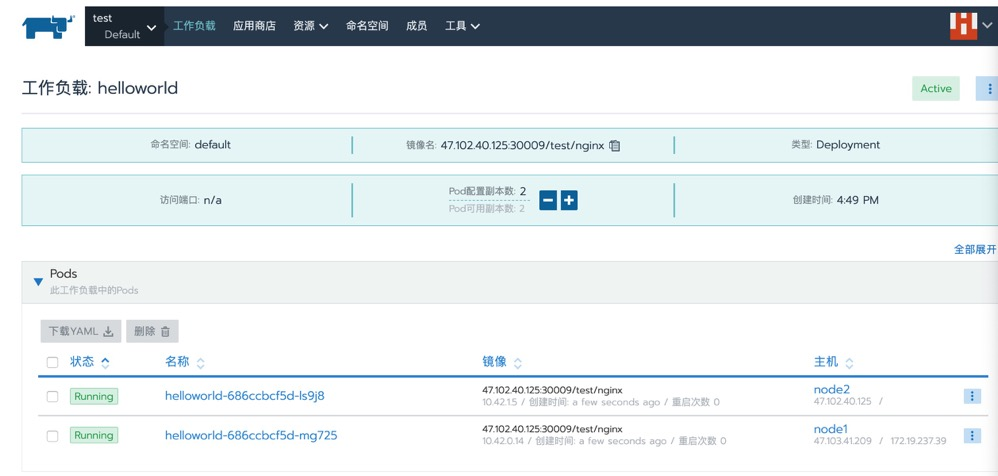Click the 下载YAML button

click(81, 332)
